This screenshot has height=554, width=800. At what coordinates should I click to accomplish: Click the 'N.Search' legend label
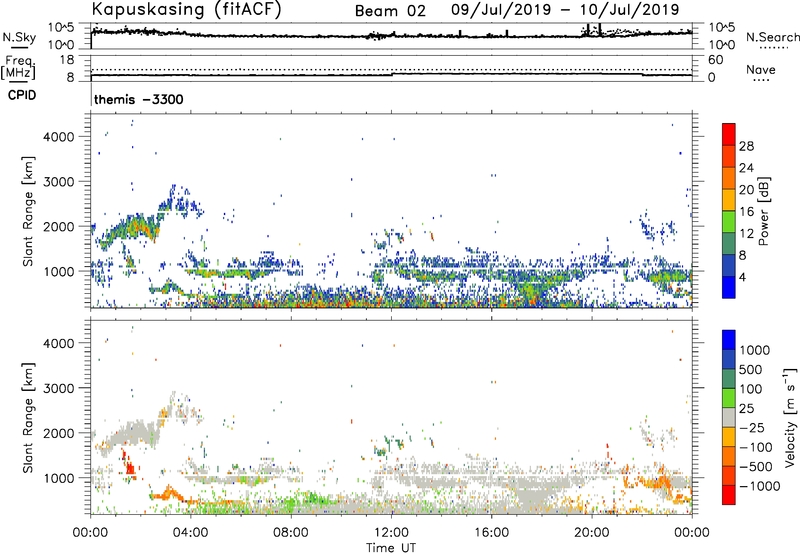click(772, 37)
